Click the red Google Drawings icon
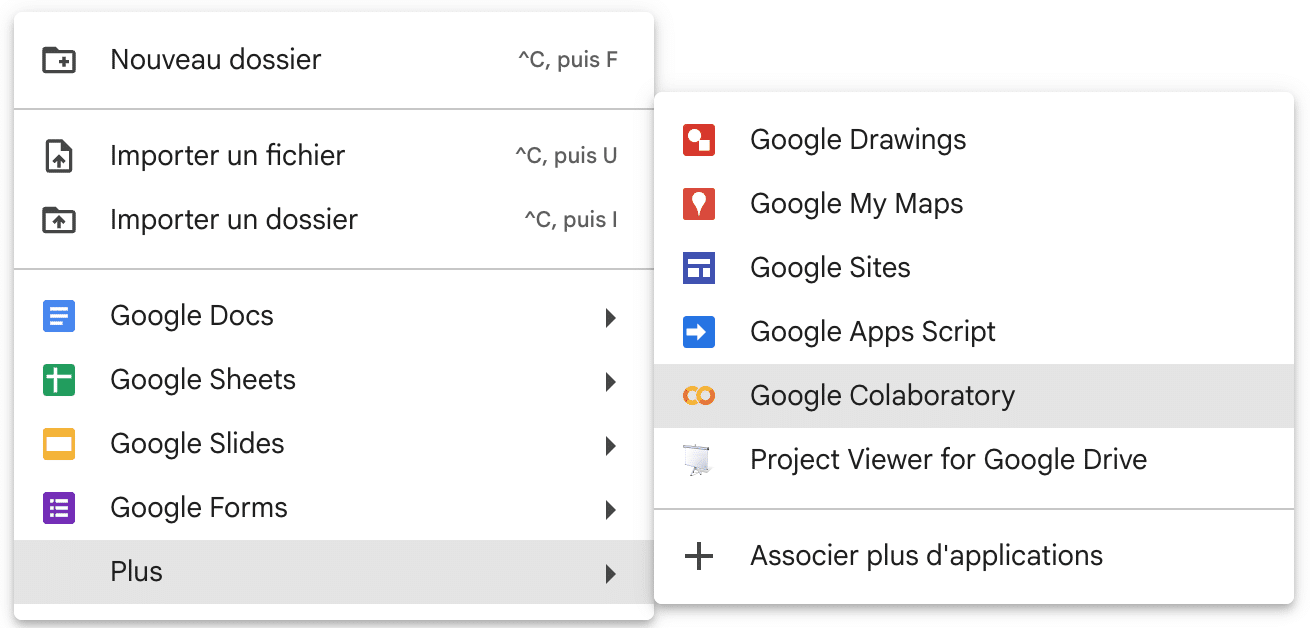 (699, 140)
